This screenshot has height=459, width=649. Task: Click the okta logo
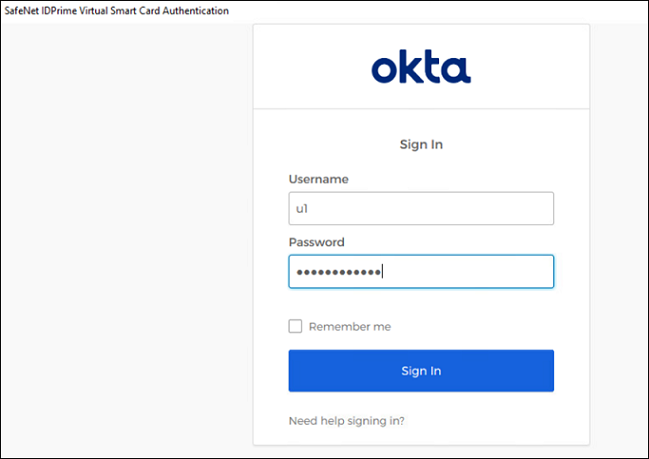pos(421,66)
